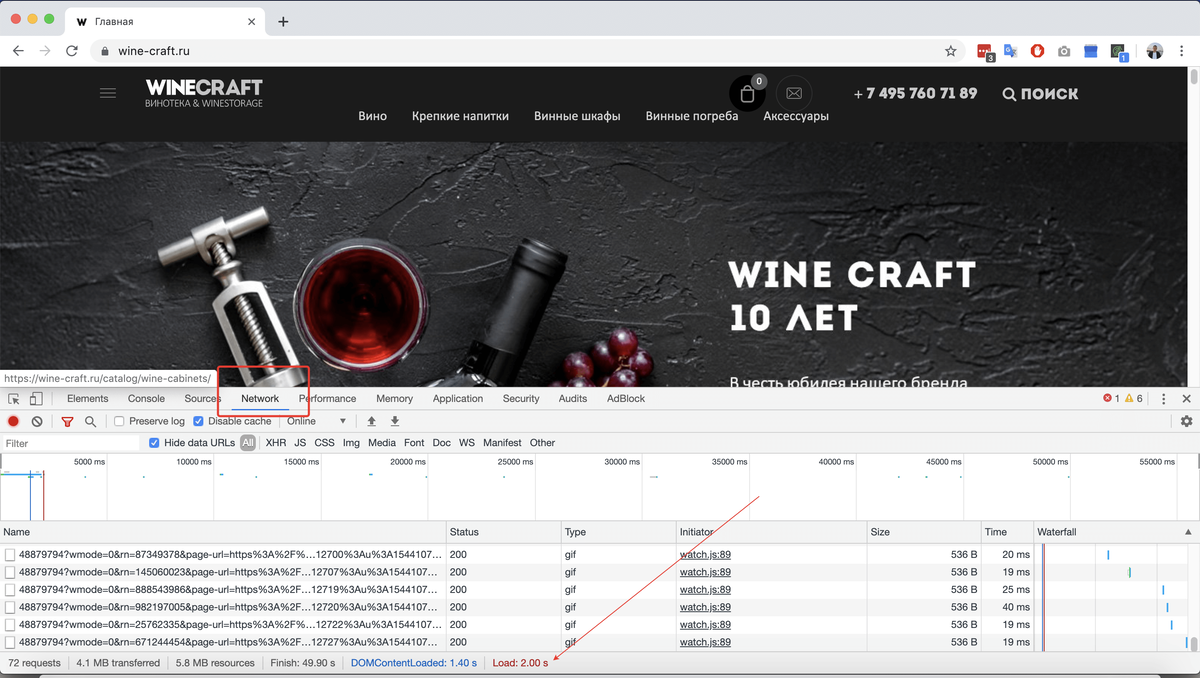Reload the wine-craft.ru page
The height and width of the screenshot is (678, 1200).
(71, 51)
